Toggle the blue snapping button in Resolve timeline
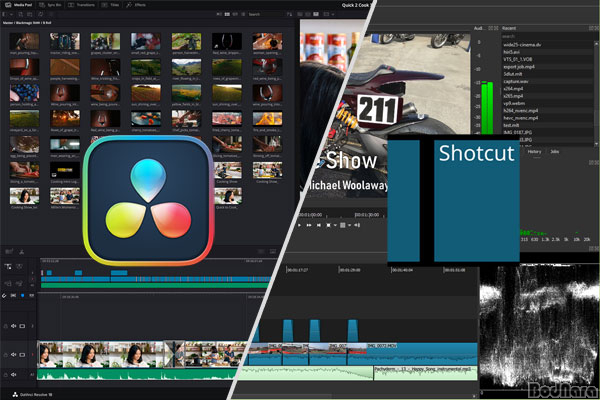 tap(22, 296)
